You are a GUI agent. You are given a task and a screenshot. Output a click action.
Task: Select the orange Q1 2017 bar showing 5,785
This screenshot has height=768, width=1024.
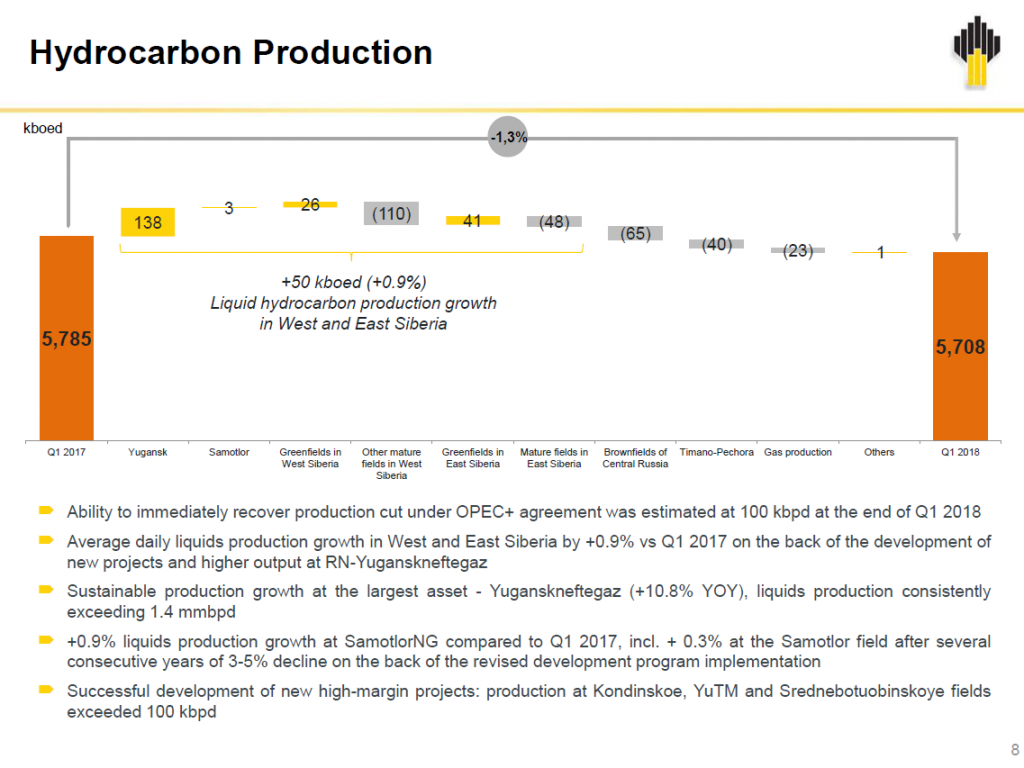(67, 338)
